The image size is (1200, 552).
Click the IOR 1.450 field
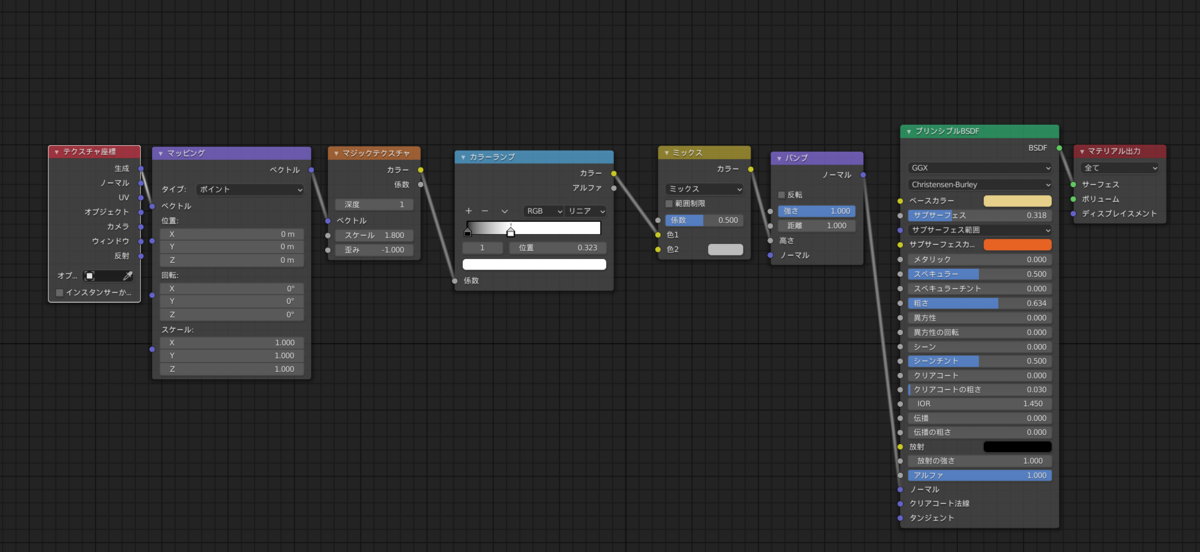click(x=980, y=403)
